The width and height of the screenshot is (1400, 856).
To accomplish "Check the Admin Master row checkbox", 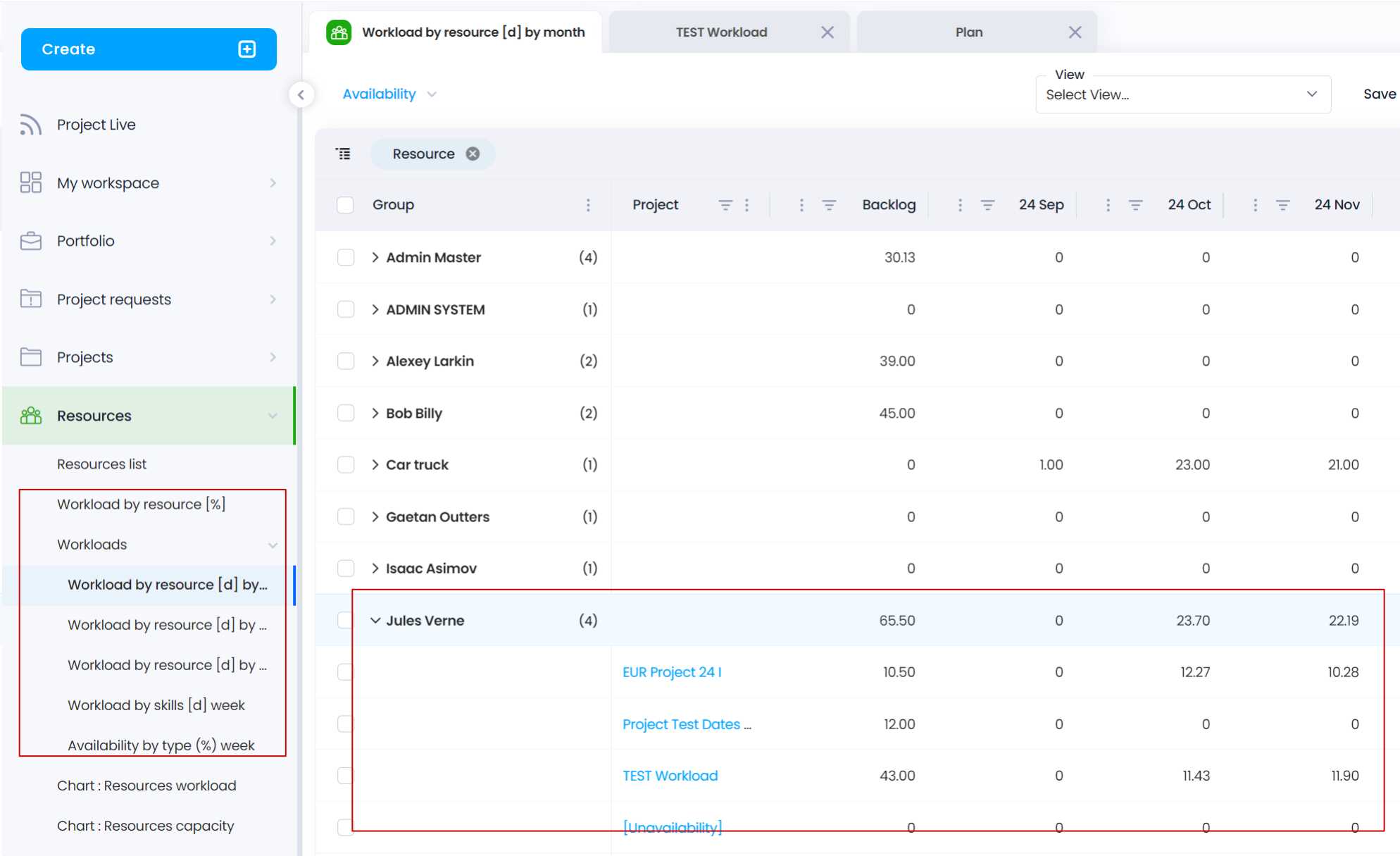I will (345, 257).
